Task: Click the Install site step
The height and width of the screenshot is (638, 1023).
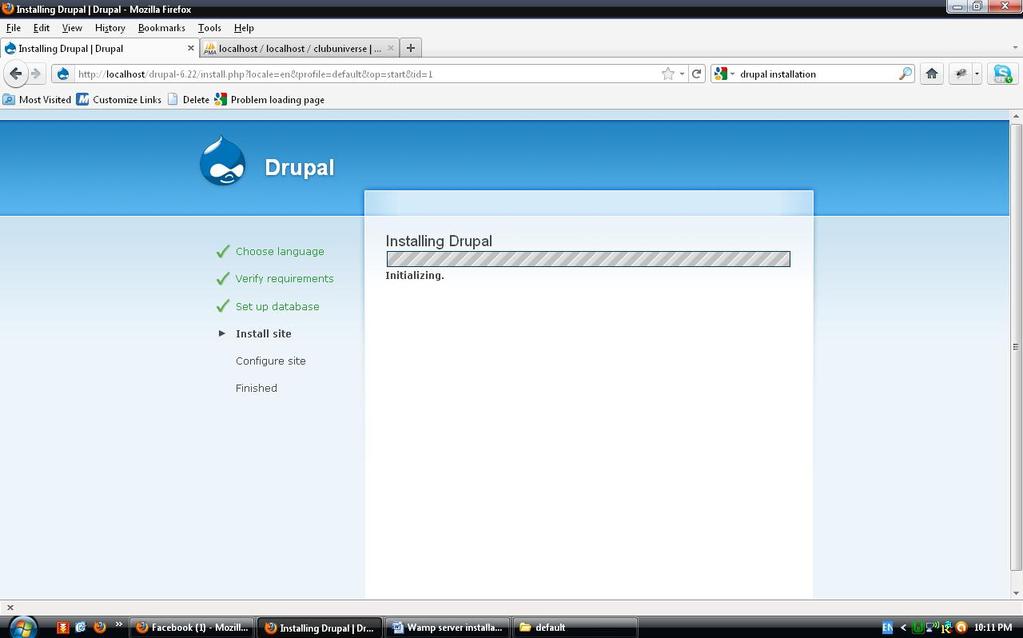Action: 264,333
